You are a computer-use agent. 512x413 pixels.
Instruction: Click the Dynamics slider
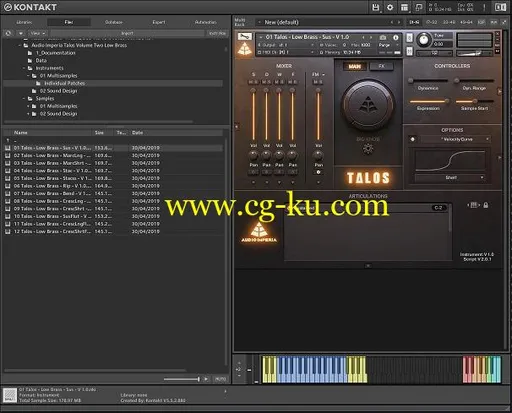tap(428, 80)
